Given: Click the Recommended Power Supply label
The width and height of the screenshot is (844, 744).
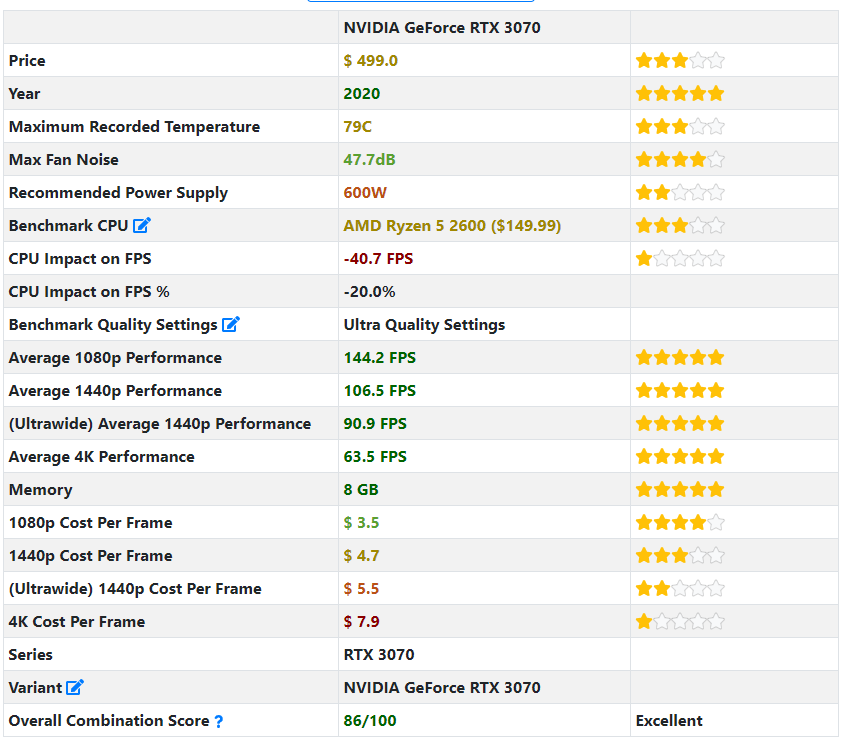Looking at the screenshot, I should click(118, 193).
